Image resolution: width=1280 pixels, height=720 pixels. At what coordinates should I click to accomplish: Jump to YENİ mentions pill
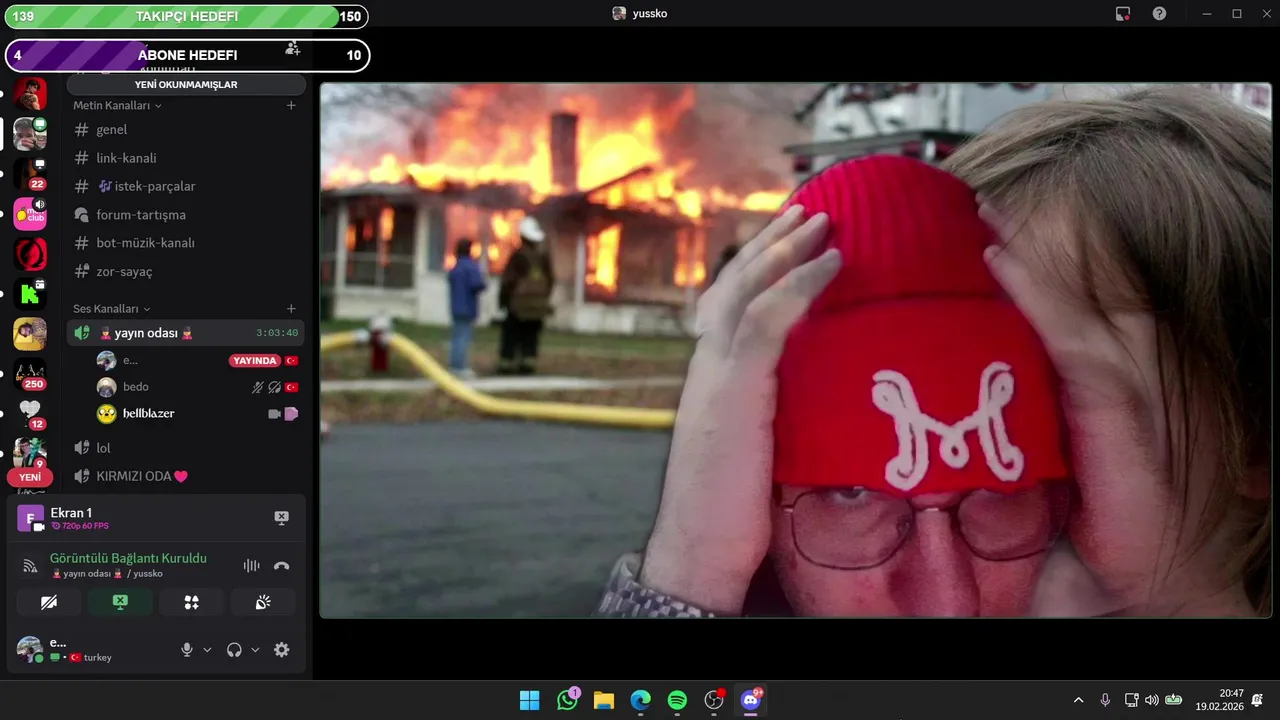(x=30, y=477)
